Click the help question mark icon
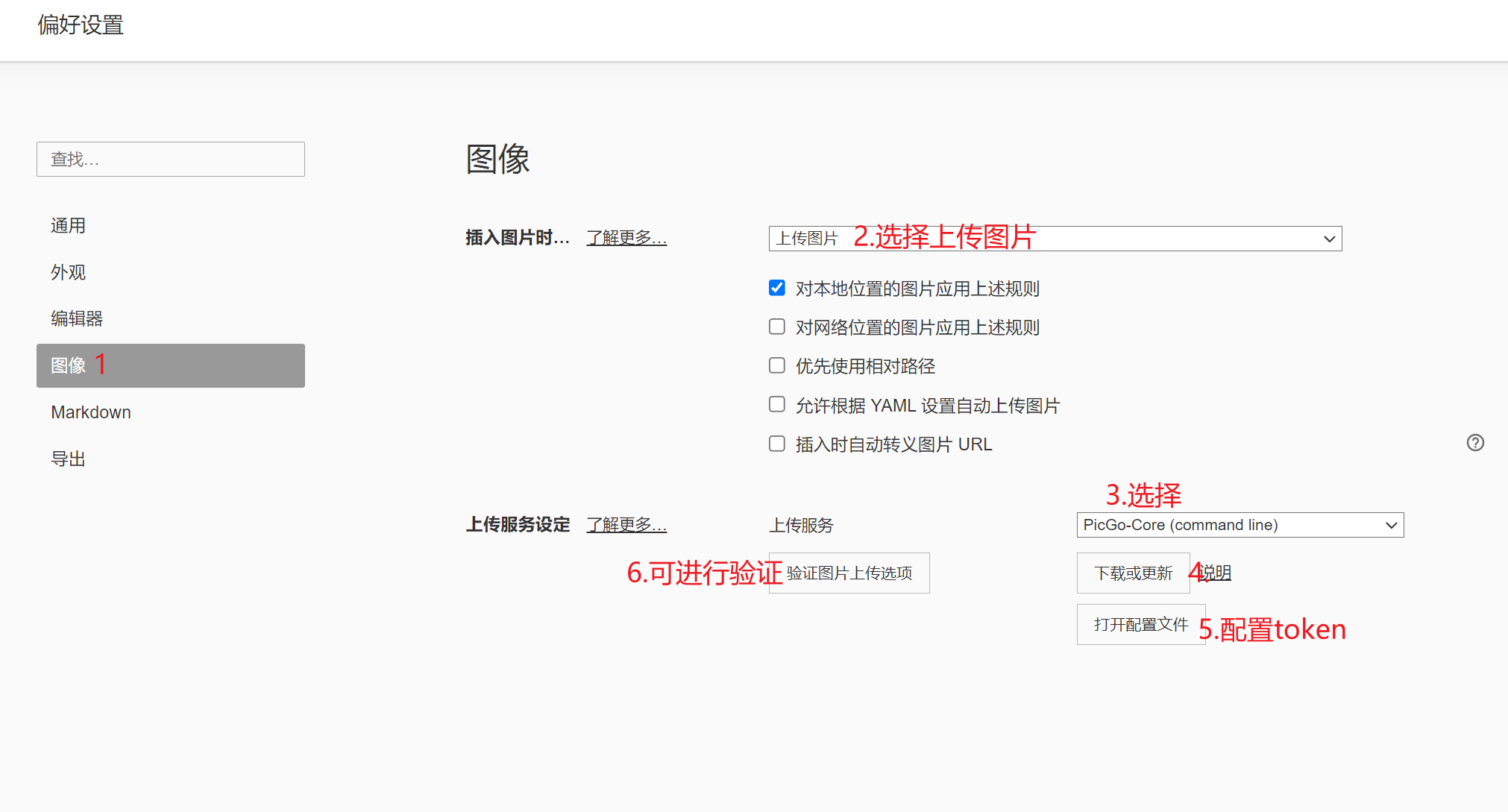Image resolution: width=1508 pixels, height=812 pixels. 1474,443
